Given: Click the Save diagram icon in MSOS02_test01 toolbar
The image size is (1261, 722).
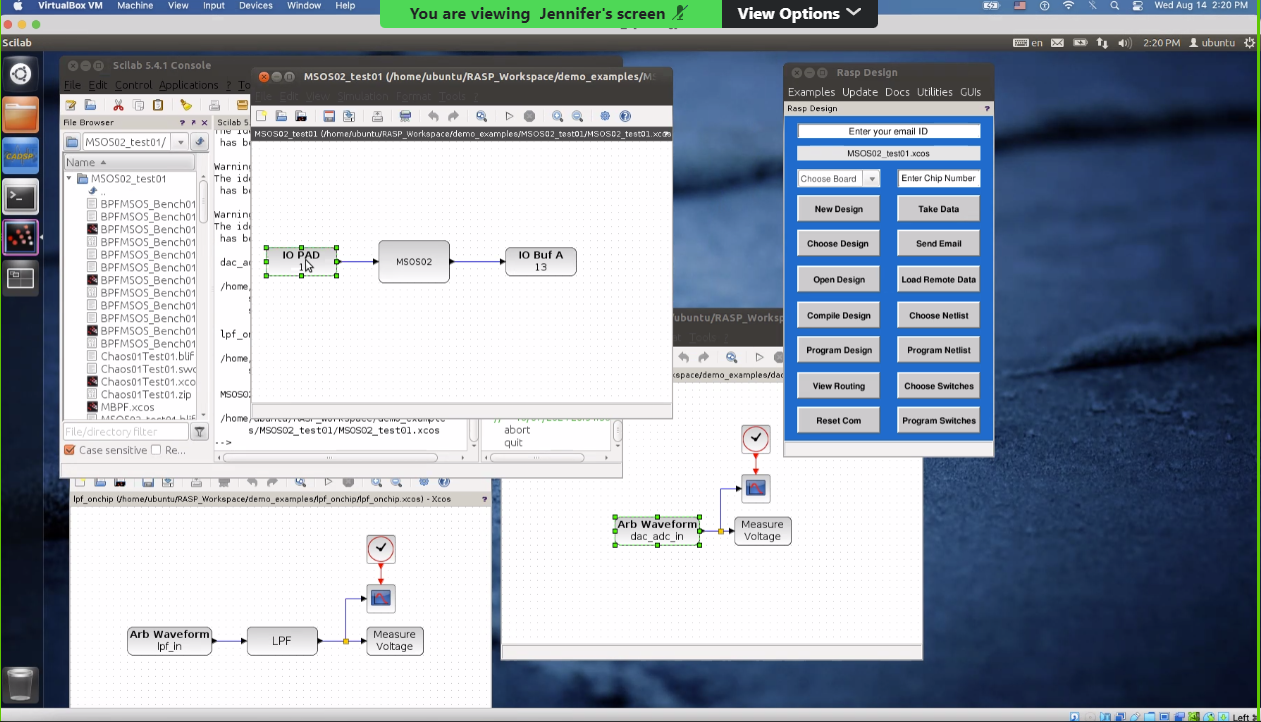Looking at the screenshot, I should [x=329, y=116].
